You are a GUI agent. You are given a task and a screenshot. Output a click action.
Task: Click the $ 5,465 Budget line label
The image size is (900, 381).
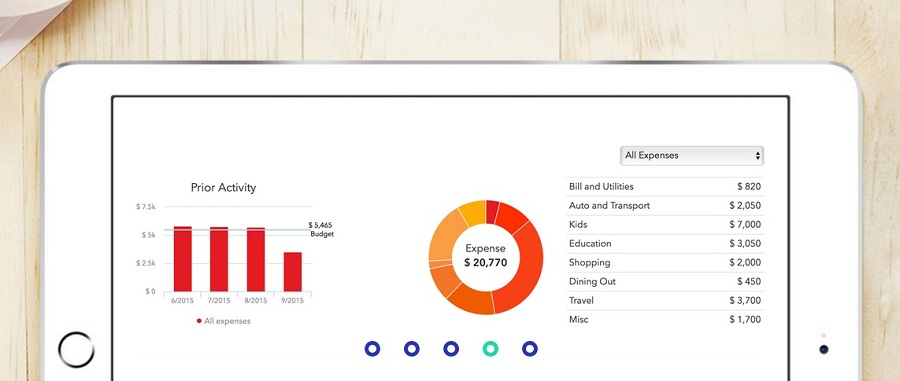(x=321, y=230)
